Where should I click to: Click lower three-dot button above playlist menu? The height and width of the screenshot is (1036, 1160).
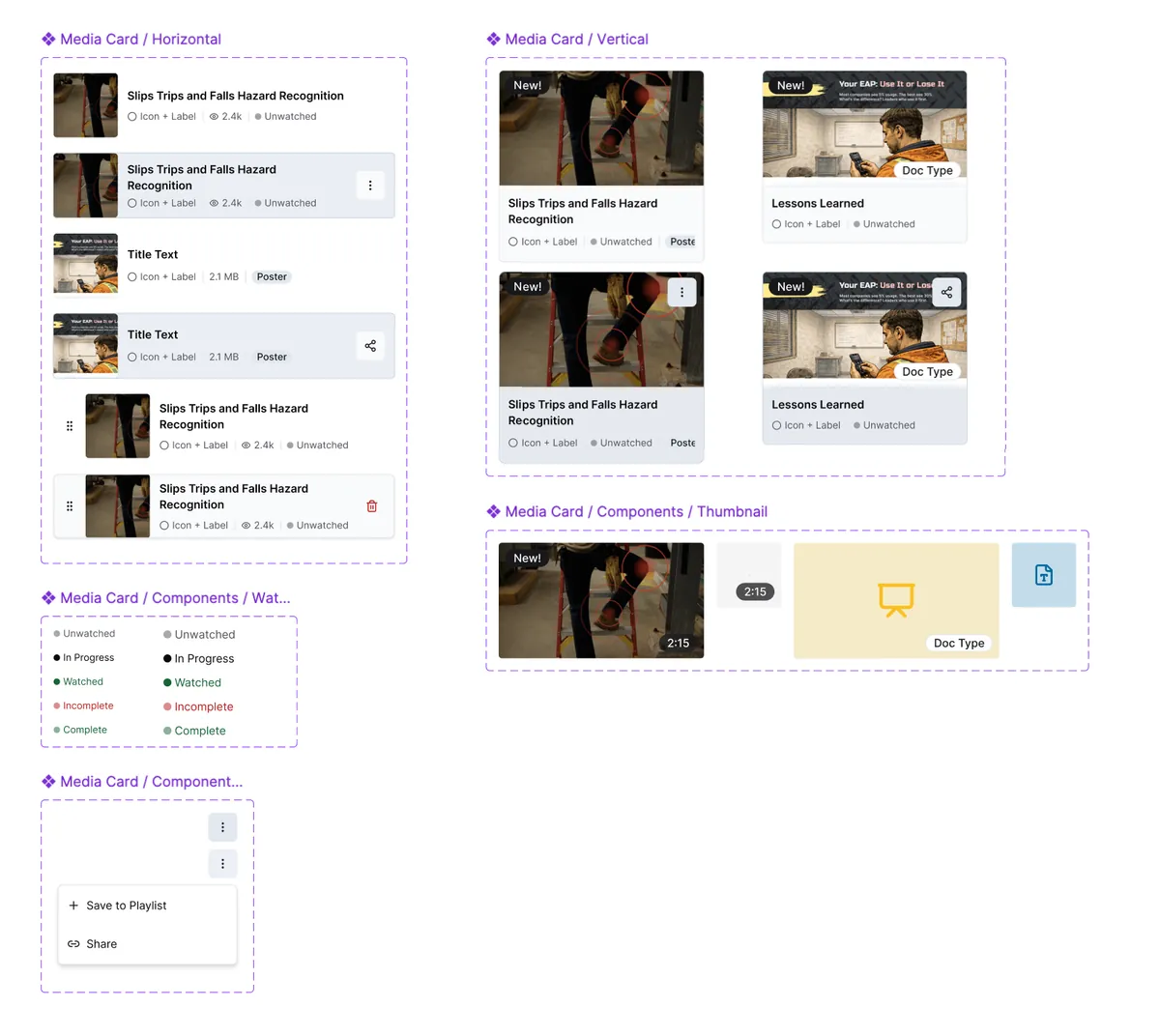tap(222, 864)
